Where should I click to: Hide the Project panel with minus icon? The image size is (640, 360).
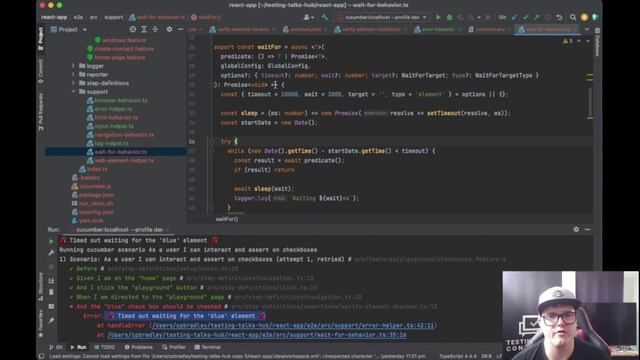pyautogui.click(x=180, y=29)
